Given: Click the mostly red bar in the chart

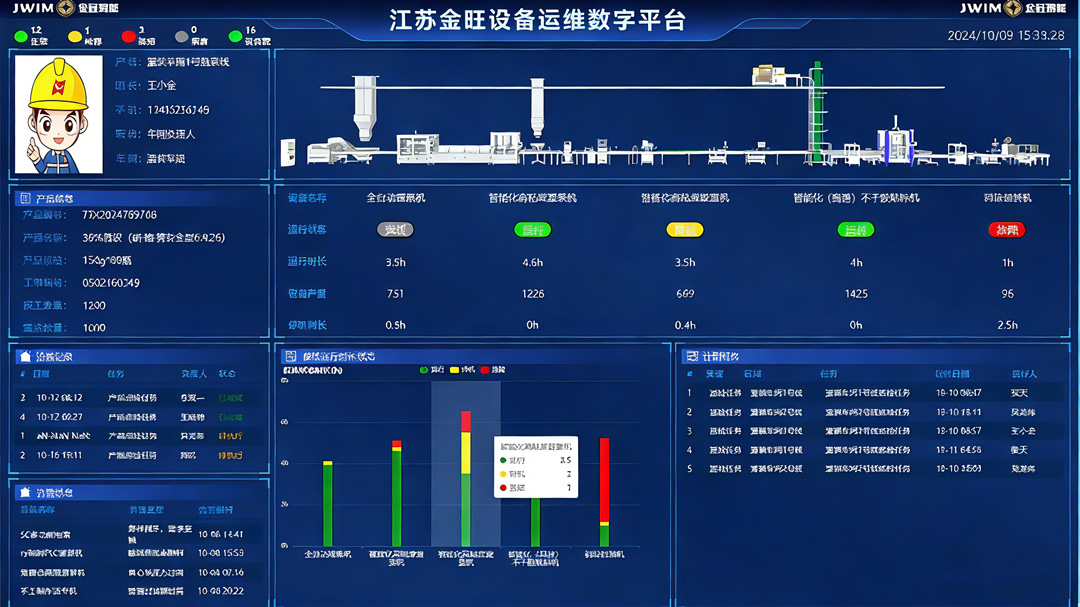Looking at the screenshot, I should [604, 480].
